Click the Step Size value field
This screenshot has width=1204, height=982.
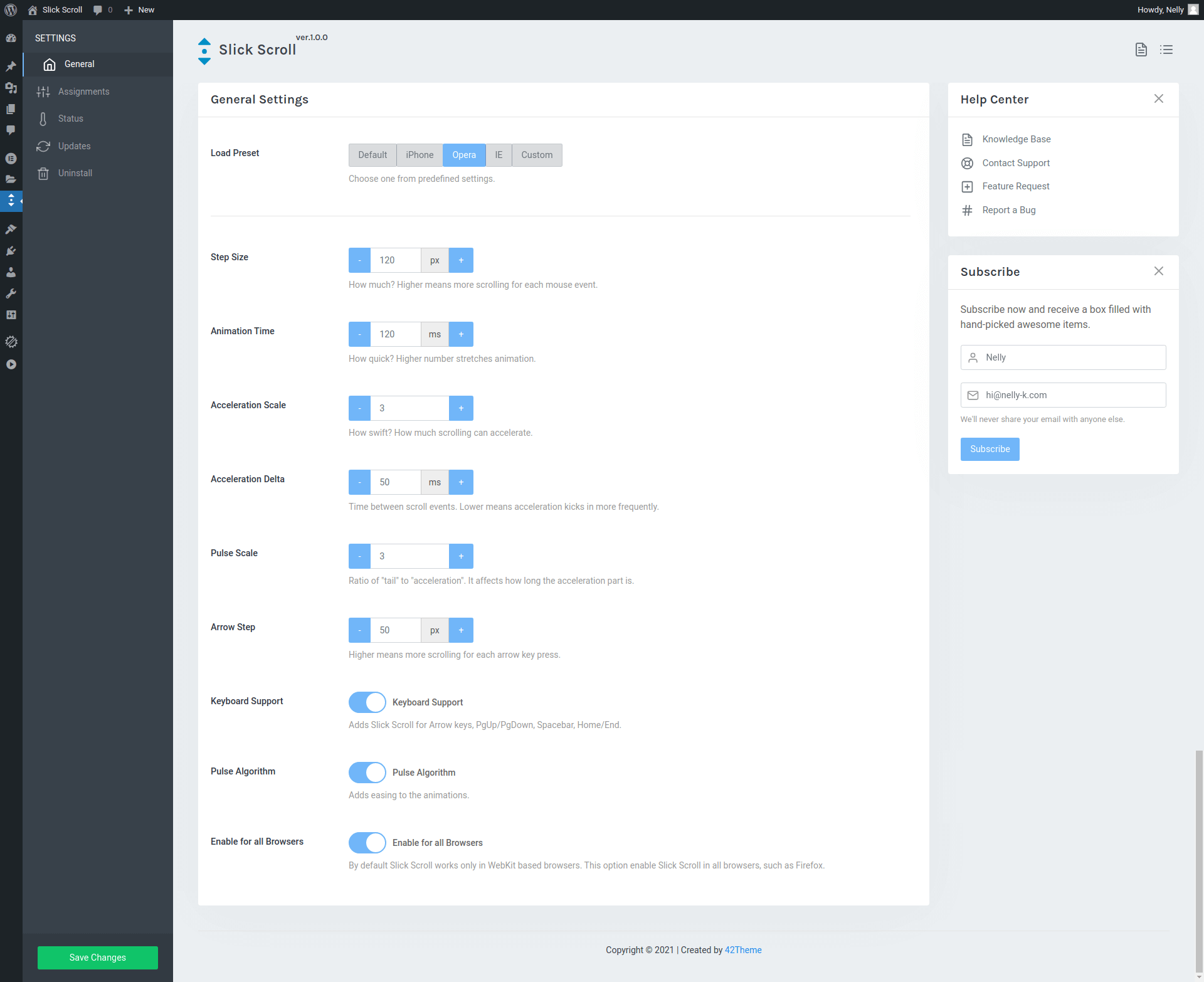pyautogui.click(x=396, y=260)
